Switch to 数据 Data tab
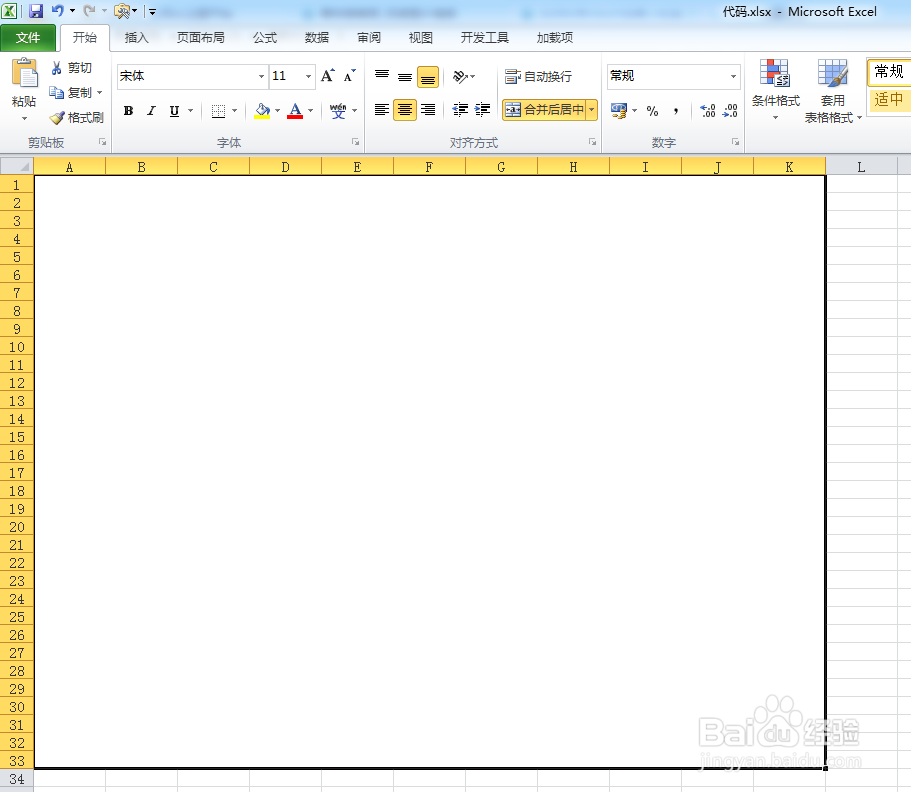911x792 pixels. coord(317,38)
